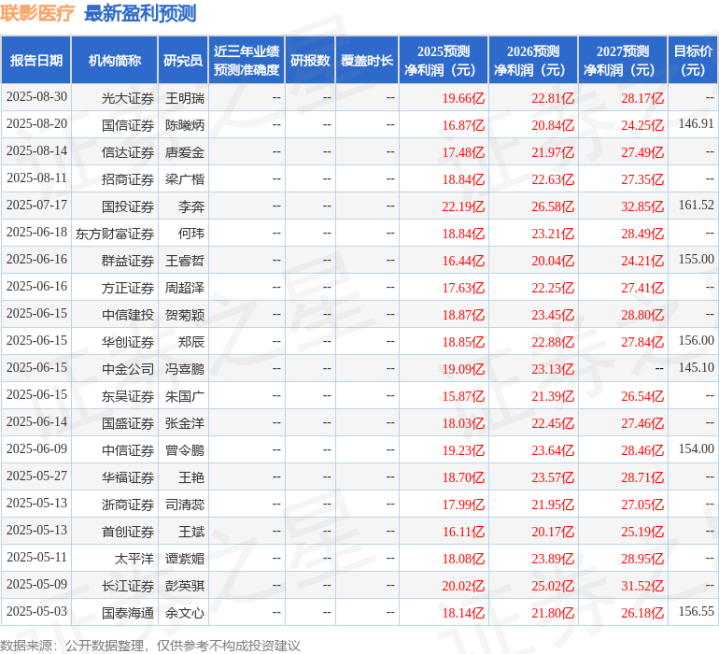Open the 国泰海通 institution row
The width and height of the screenshot is (719, 654).
click(x=128, y=611)
